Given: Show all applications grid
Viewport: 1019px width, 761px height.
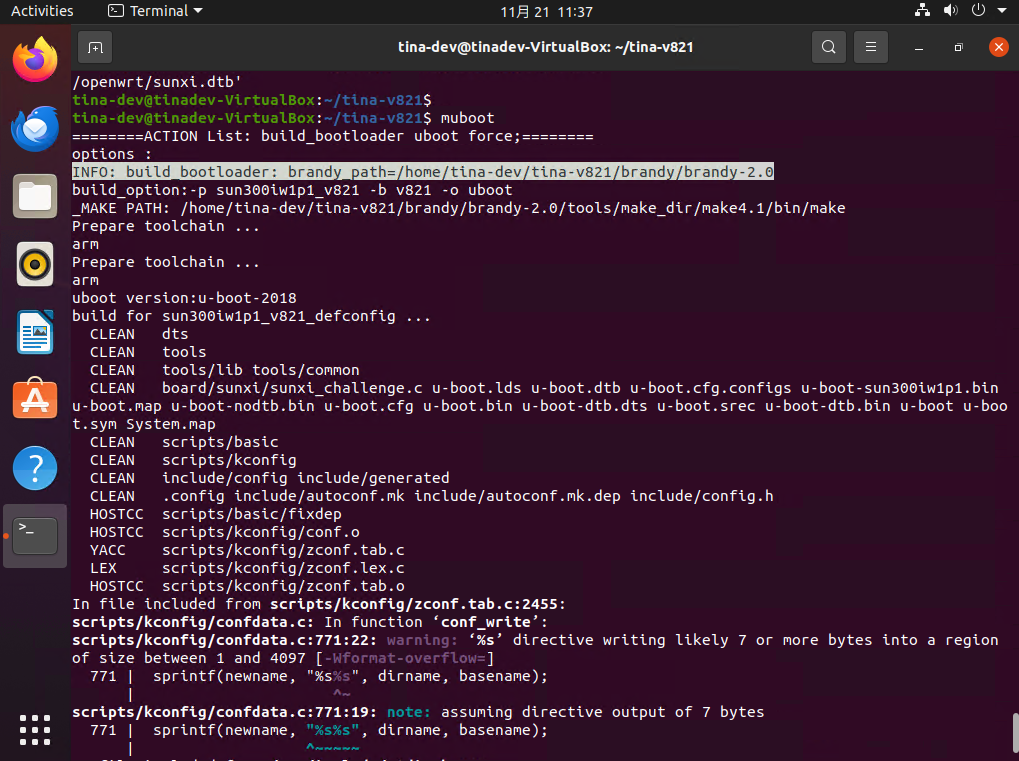Looking at the screenshot, I should (34, 728).
